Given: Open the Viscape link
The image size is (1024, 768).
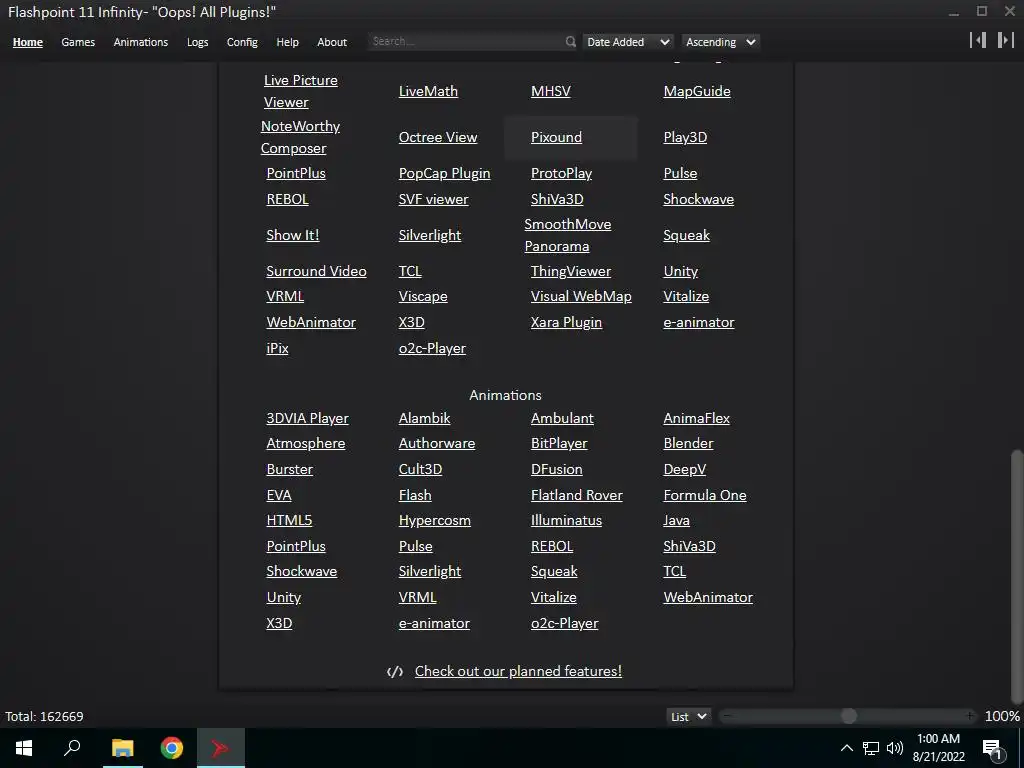Looking at the screenshot, I should [423, 296].
